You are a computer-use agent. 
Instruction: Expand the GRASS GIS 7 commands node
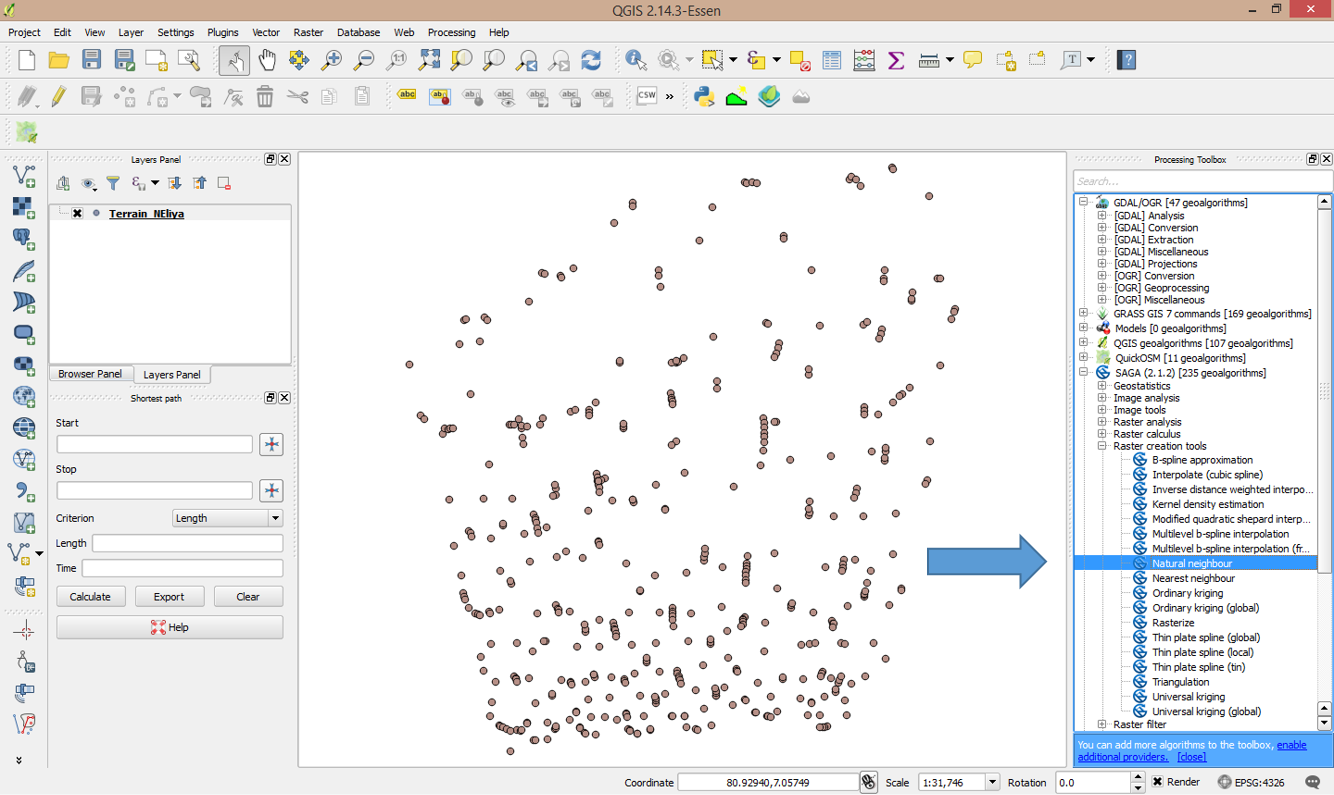[x=1083, y=313]
